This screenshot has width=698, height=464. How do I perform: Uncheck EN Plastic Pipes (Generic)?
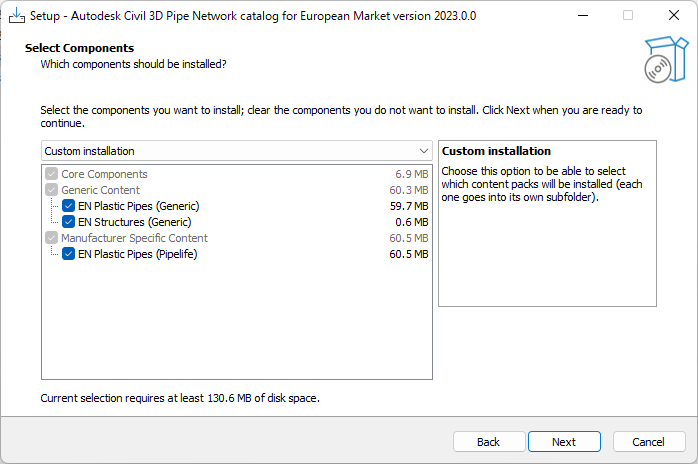coord(69,206)
